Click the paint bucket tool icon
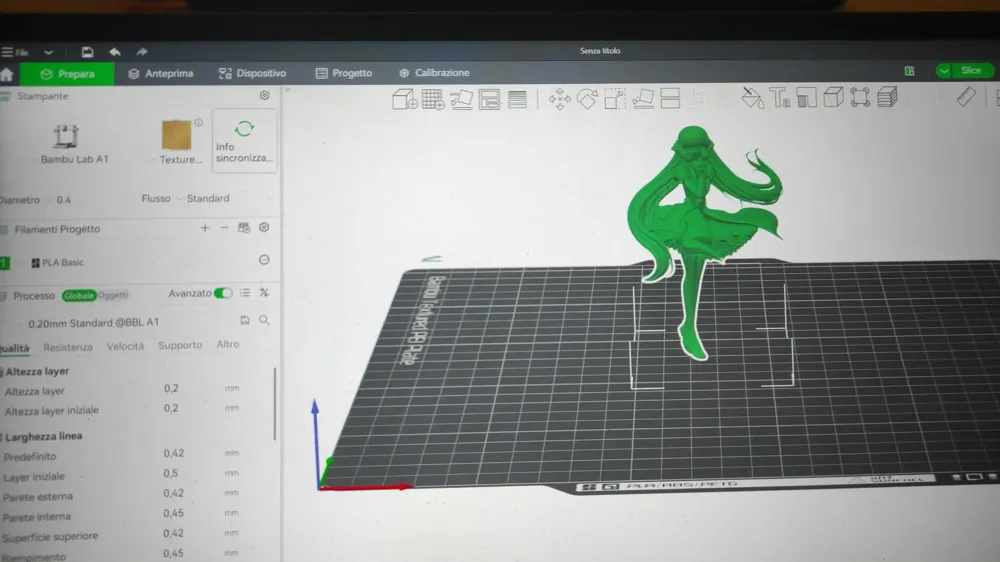Viewport: 1000px width, 562px height. pos(753,98)
